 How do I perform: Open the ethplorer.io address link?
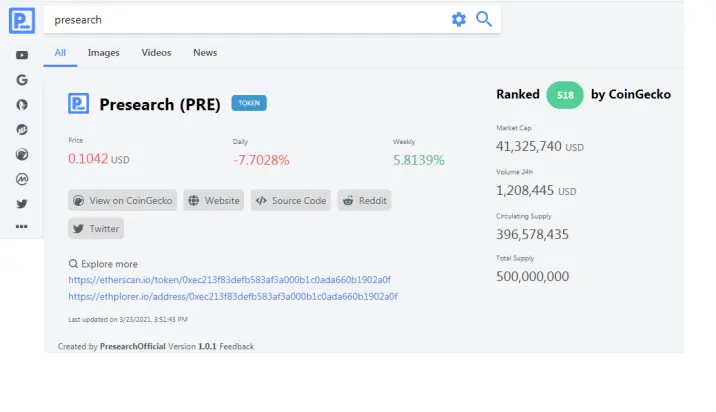(233, 296)
